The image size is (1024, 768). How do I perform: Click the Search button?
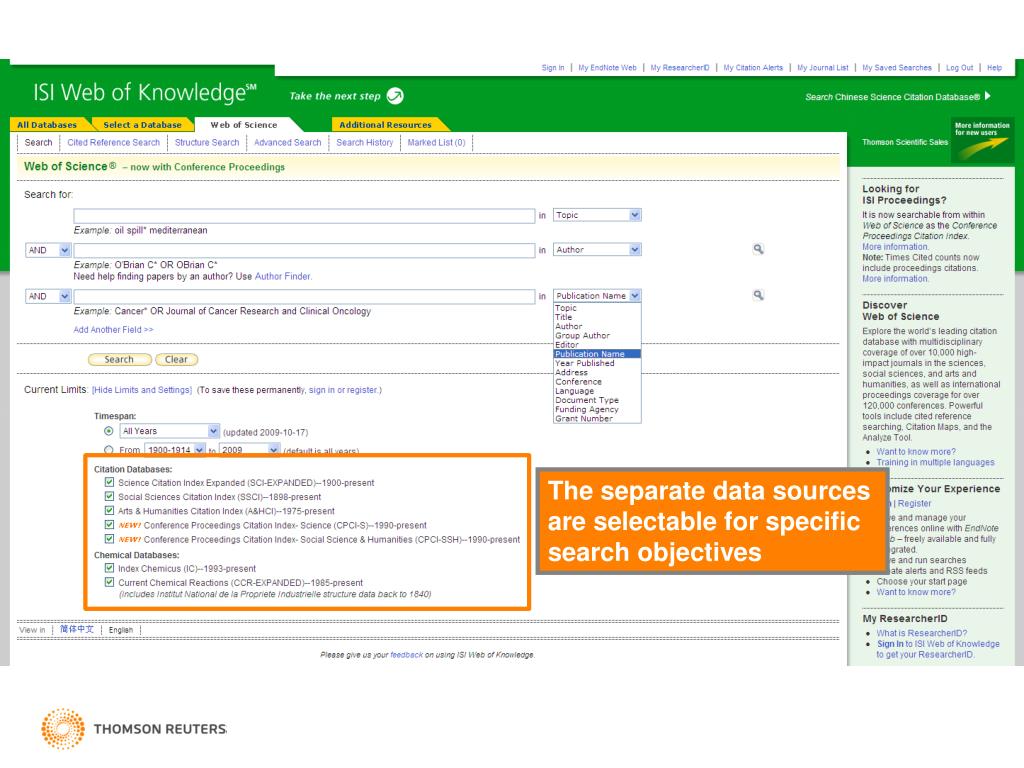click(x=120, y=359)
